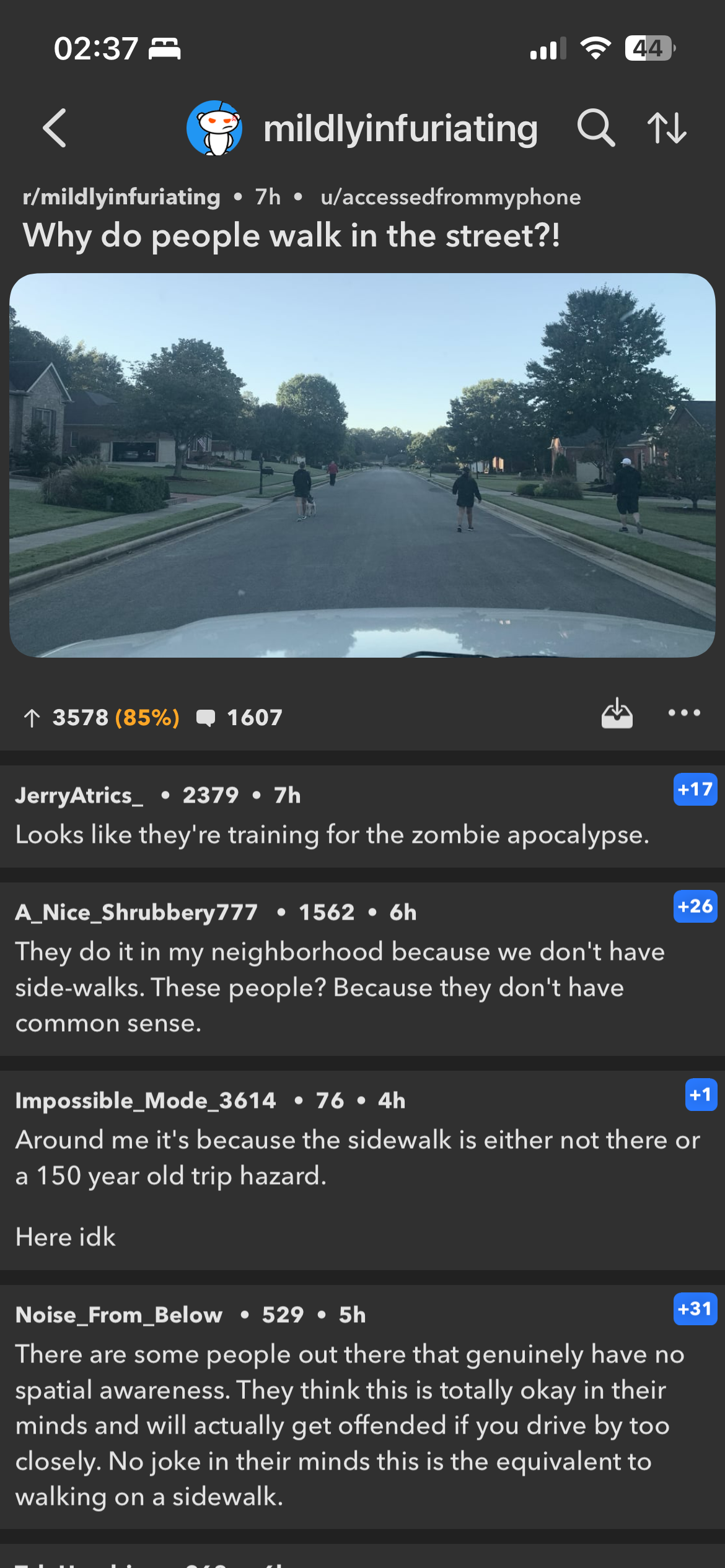Viewport: 725px width, 1568px height.
Task: Open the comment sort arrows icon
Action: (667, 128)
